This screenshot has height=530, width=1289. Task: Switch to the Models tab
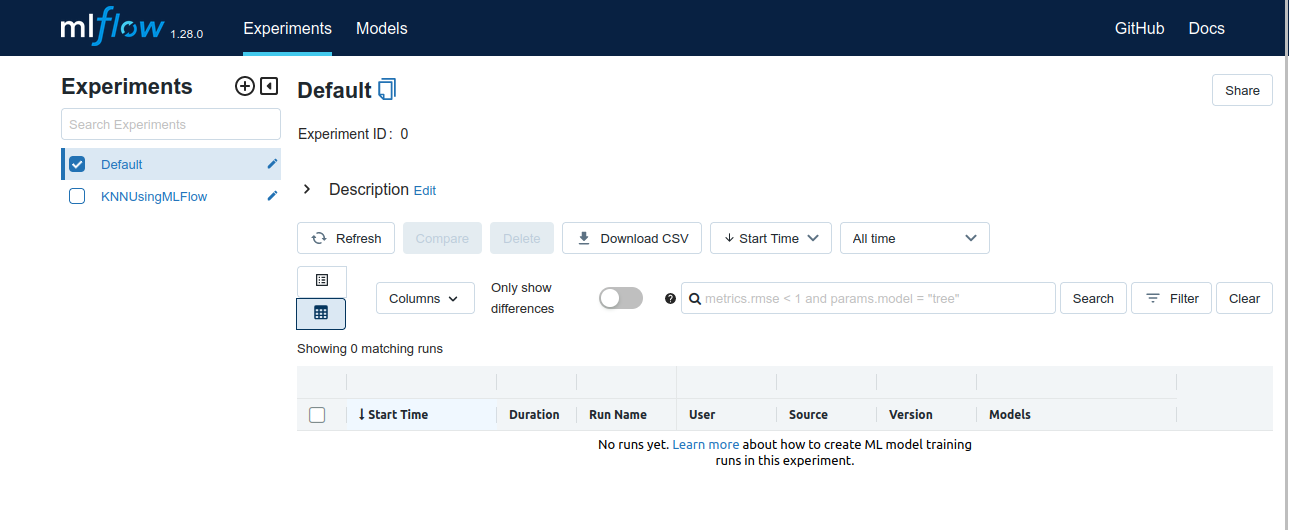pos(382,28)
